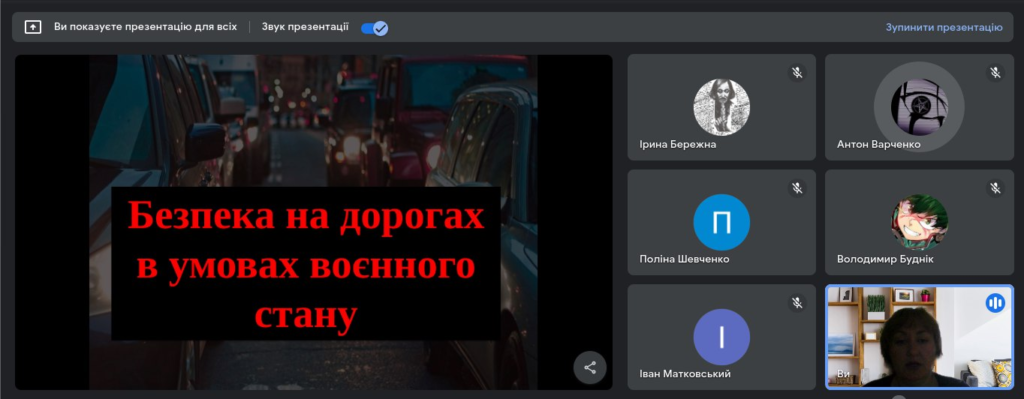Click muted mic icon on Антон Варченко tile
Image resolution: width=1024 pixels, height=399 pixels.
pyautogui.click(x=995, y=72)
